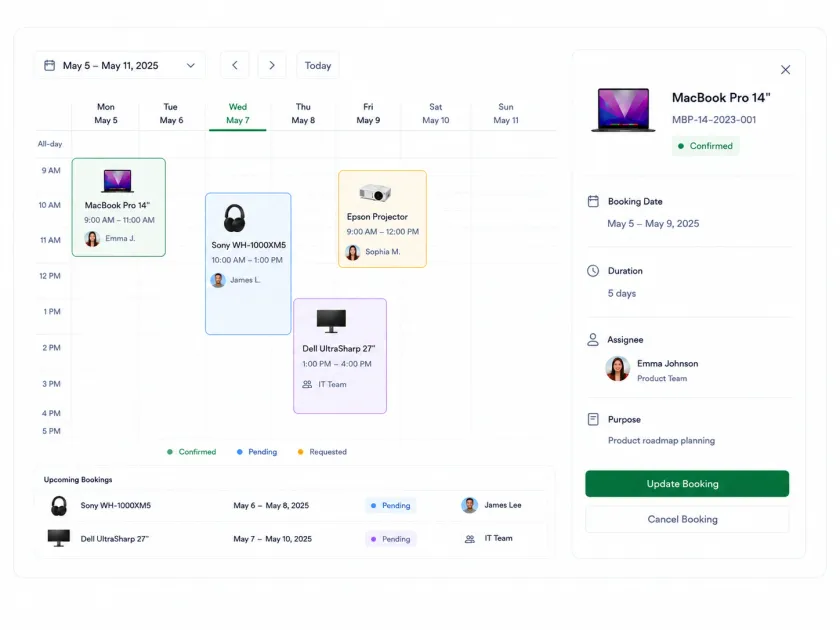Select the Sun May 11 column header
The width and height of the screenshot is (840, 630).
pyautogui.click(x=506, y=114)
